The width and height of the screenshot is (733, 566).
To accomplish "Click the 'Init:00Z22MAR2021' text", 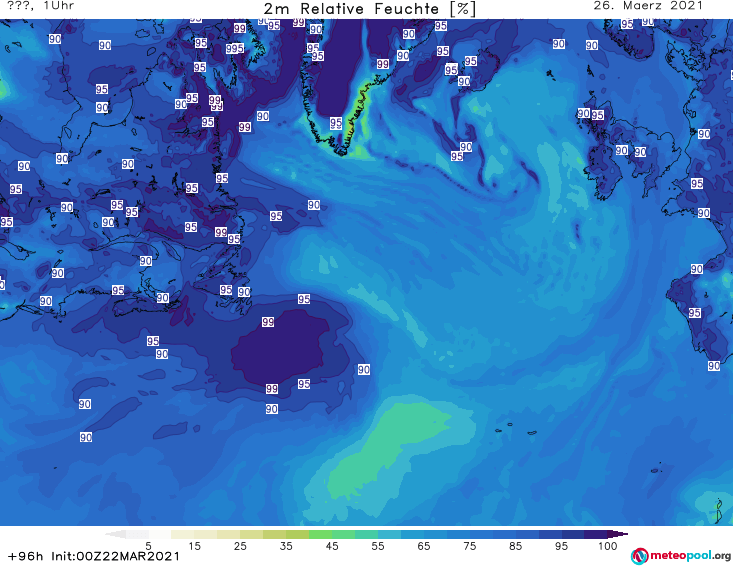I will point(115,556).
